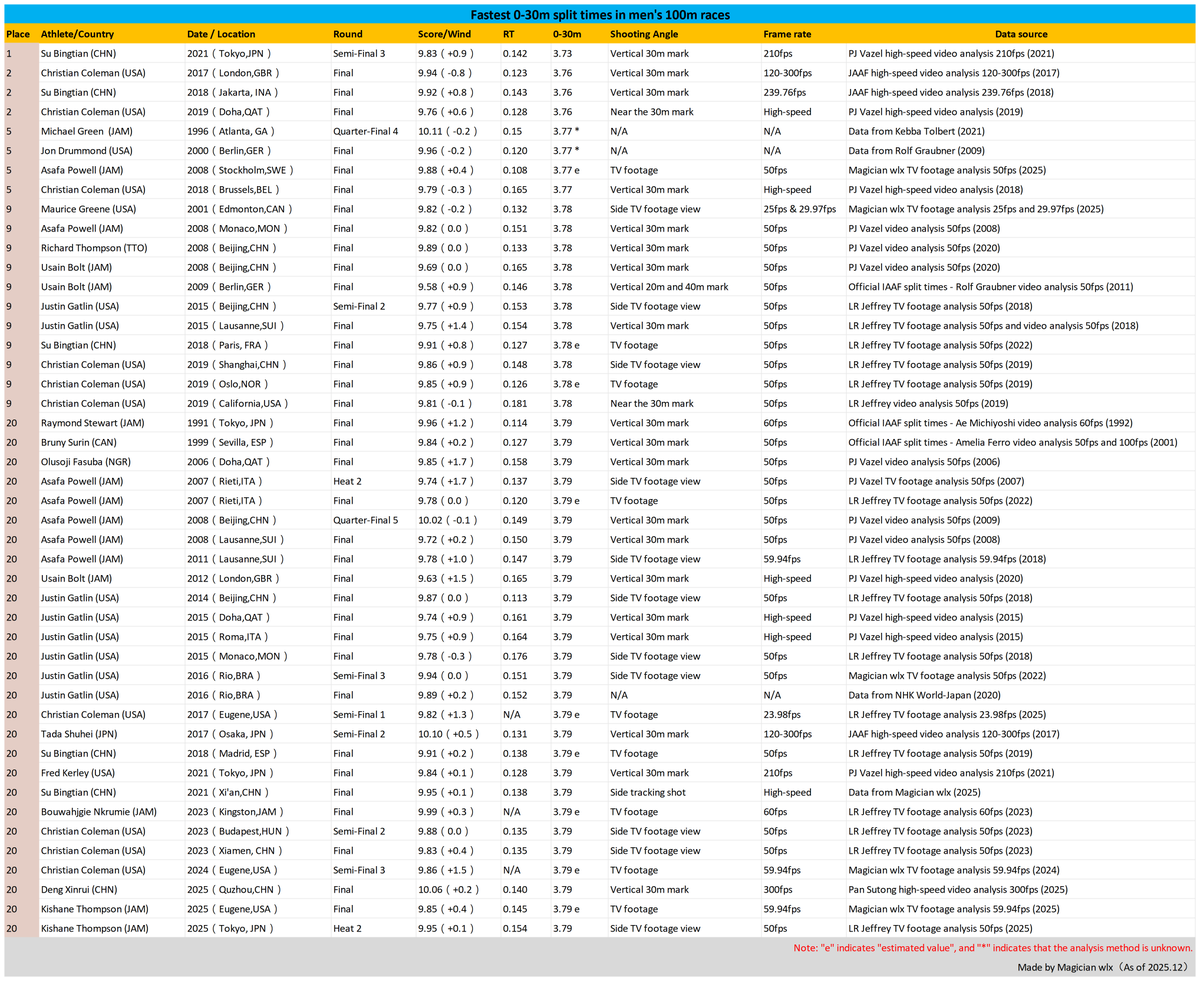Click score "10.06 (+0.2)"
This screenshot has height=981, width=1200.
(447, 890)
